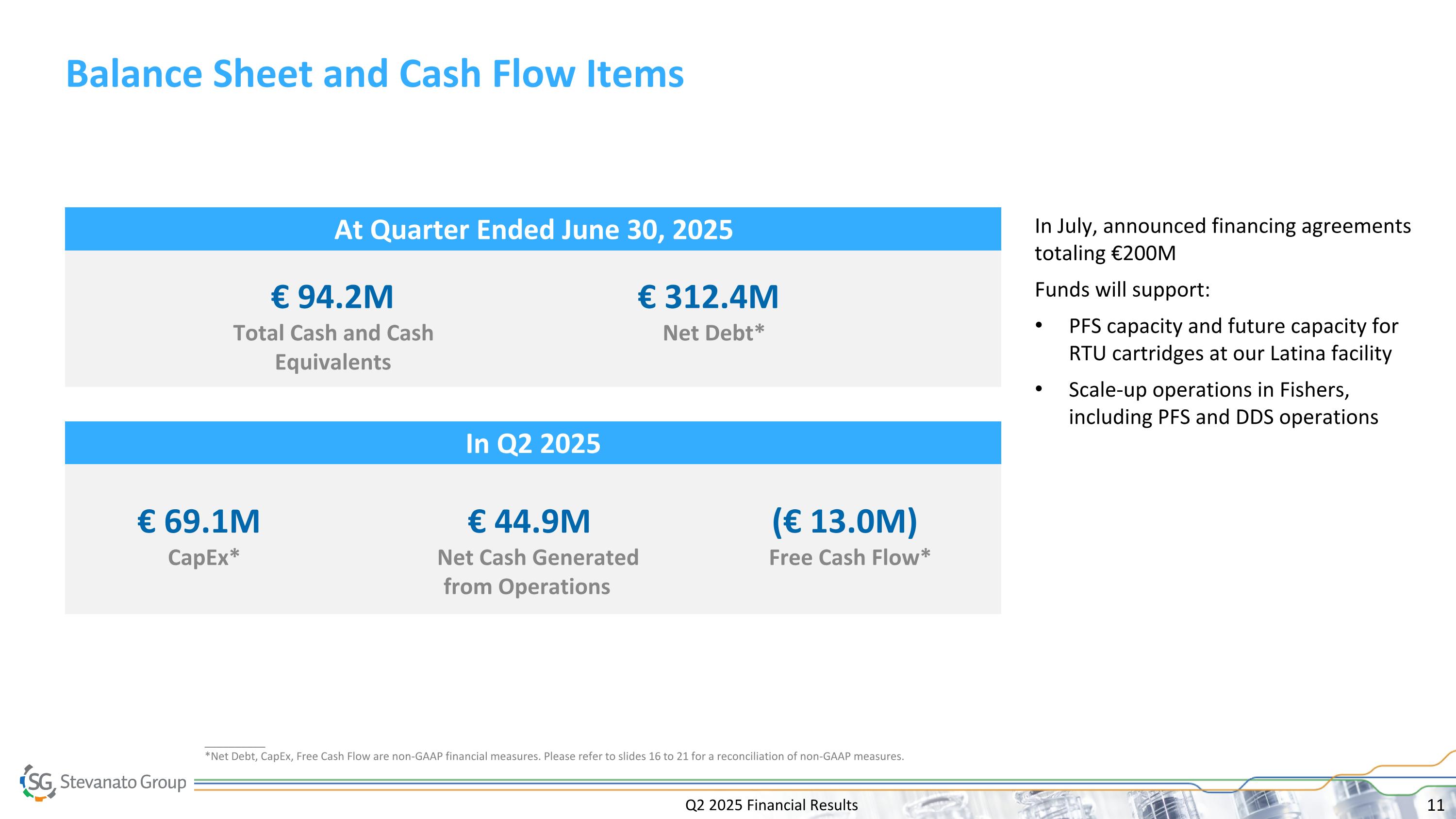This screenshot has width=1456, height=819.
Task: Select the CapEx* label
Action: pyautogui.click(x=204, y=557)
